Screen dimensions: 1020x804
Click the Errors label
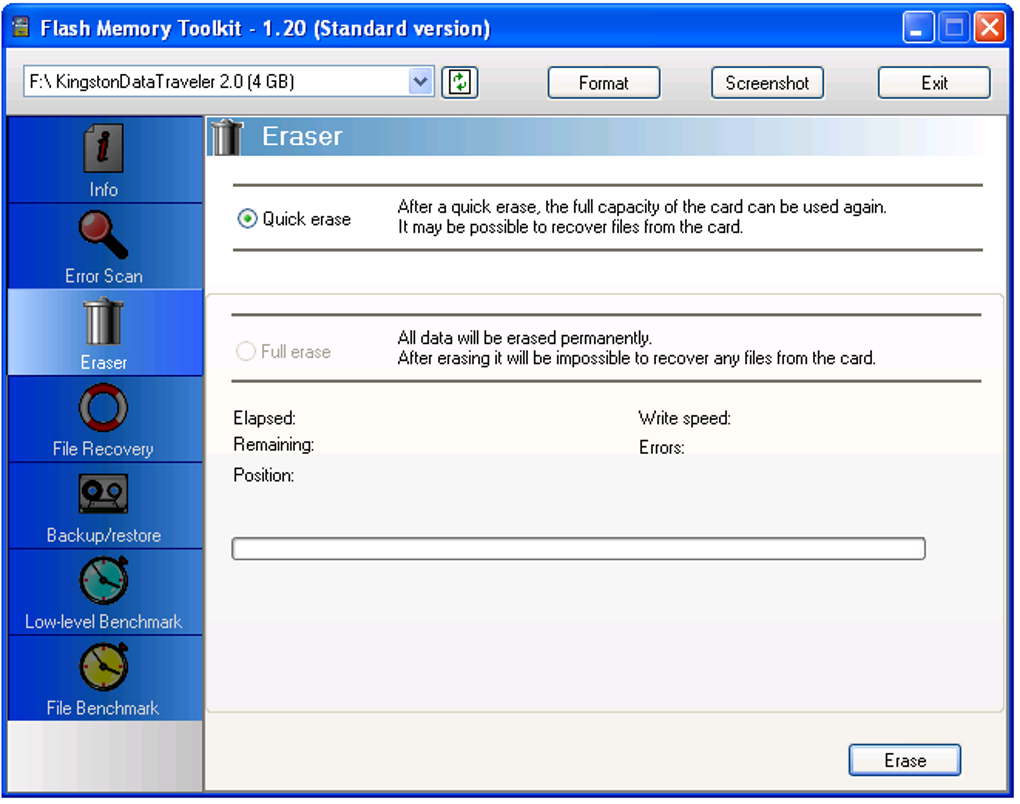[661, 448]
